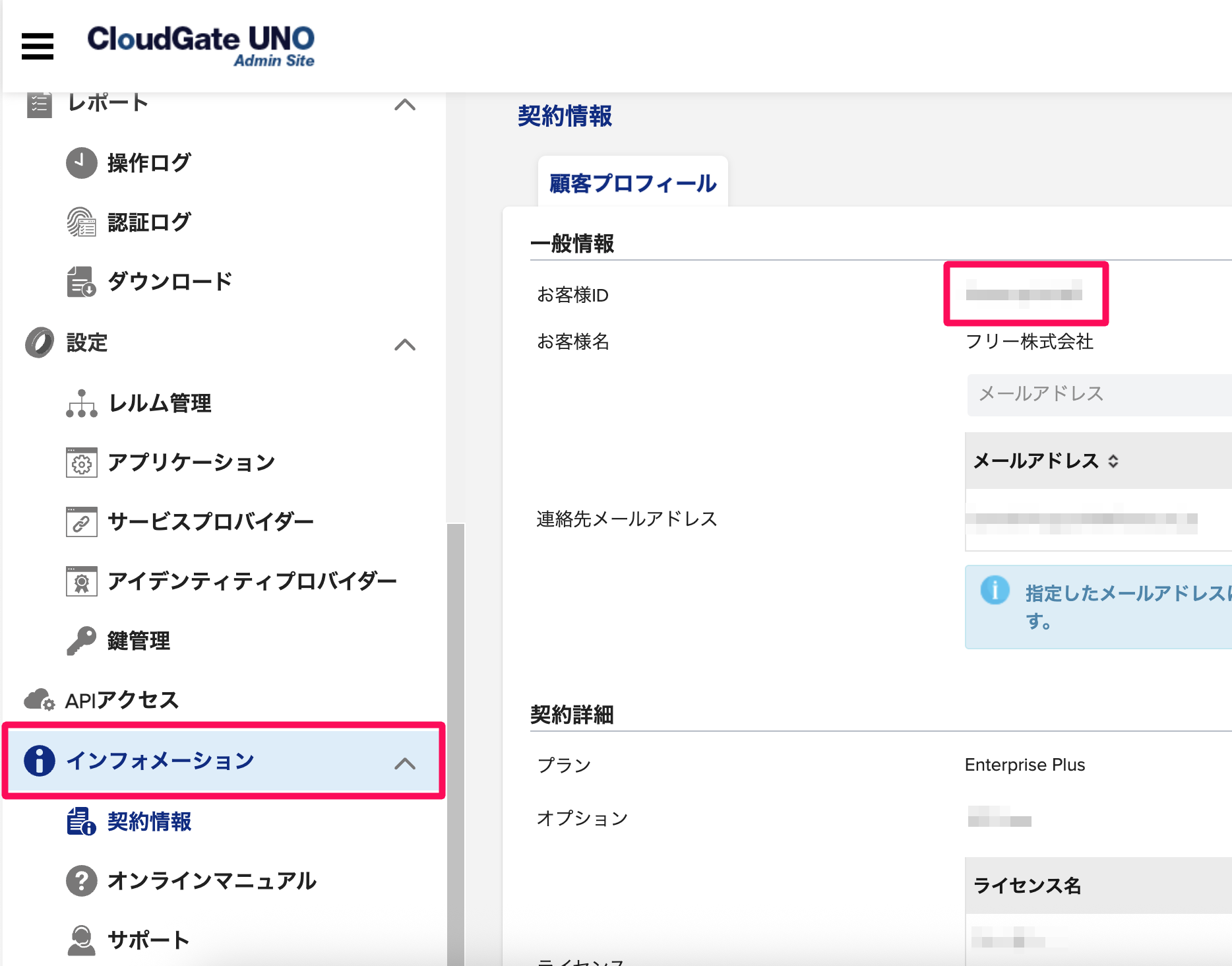Collapse the インフォメーション section chevron
The image size is (1232, 966).
click(405, 763)
